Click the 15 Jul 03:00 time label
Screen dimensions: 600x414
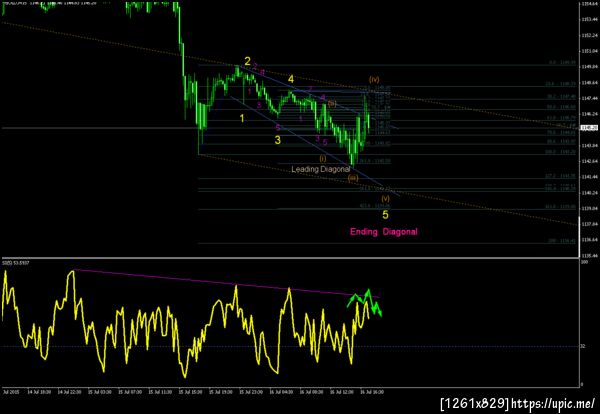click(100, 392)
